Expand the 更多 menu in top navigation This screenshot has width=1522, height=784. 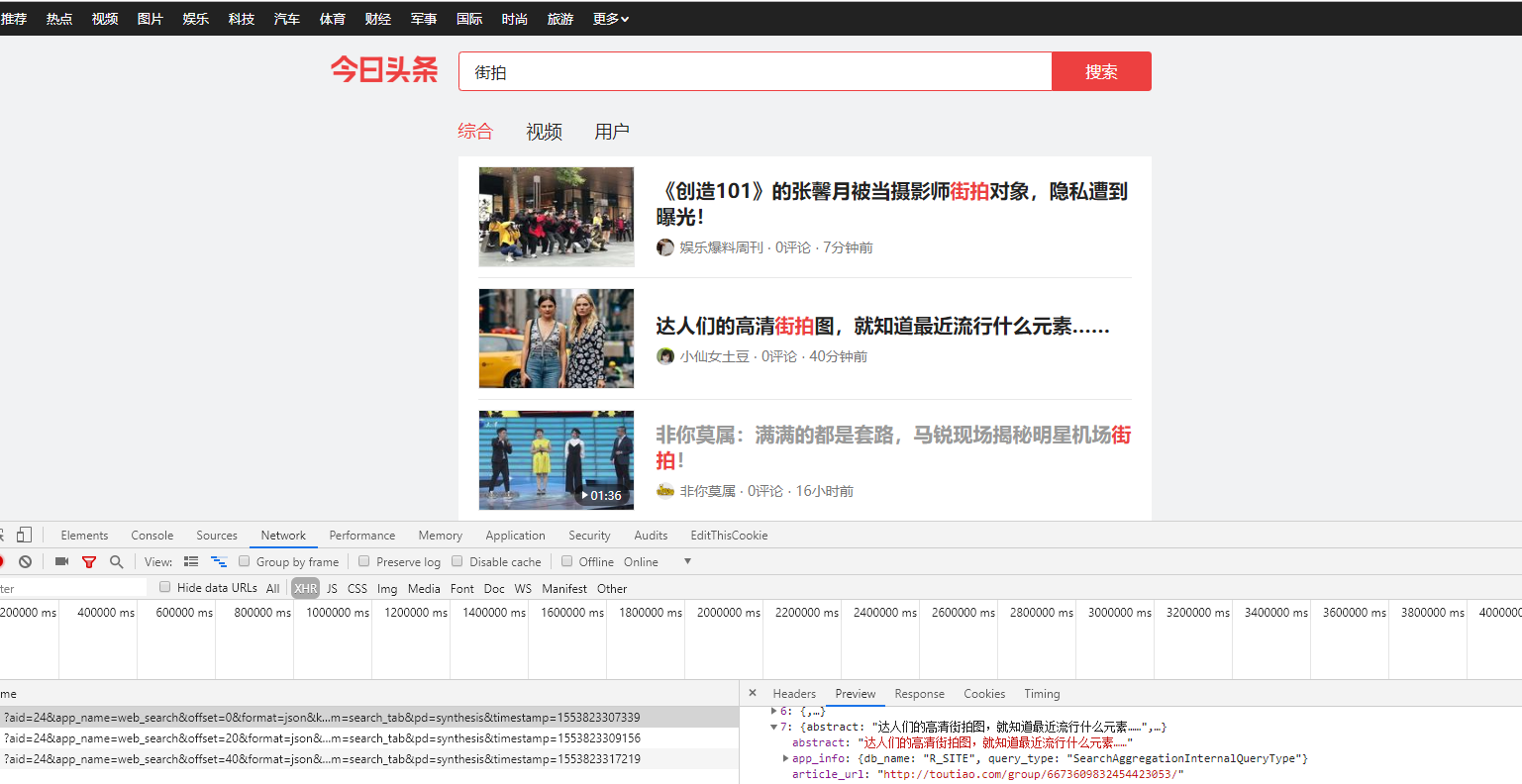(x=611, y=19)
